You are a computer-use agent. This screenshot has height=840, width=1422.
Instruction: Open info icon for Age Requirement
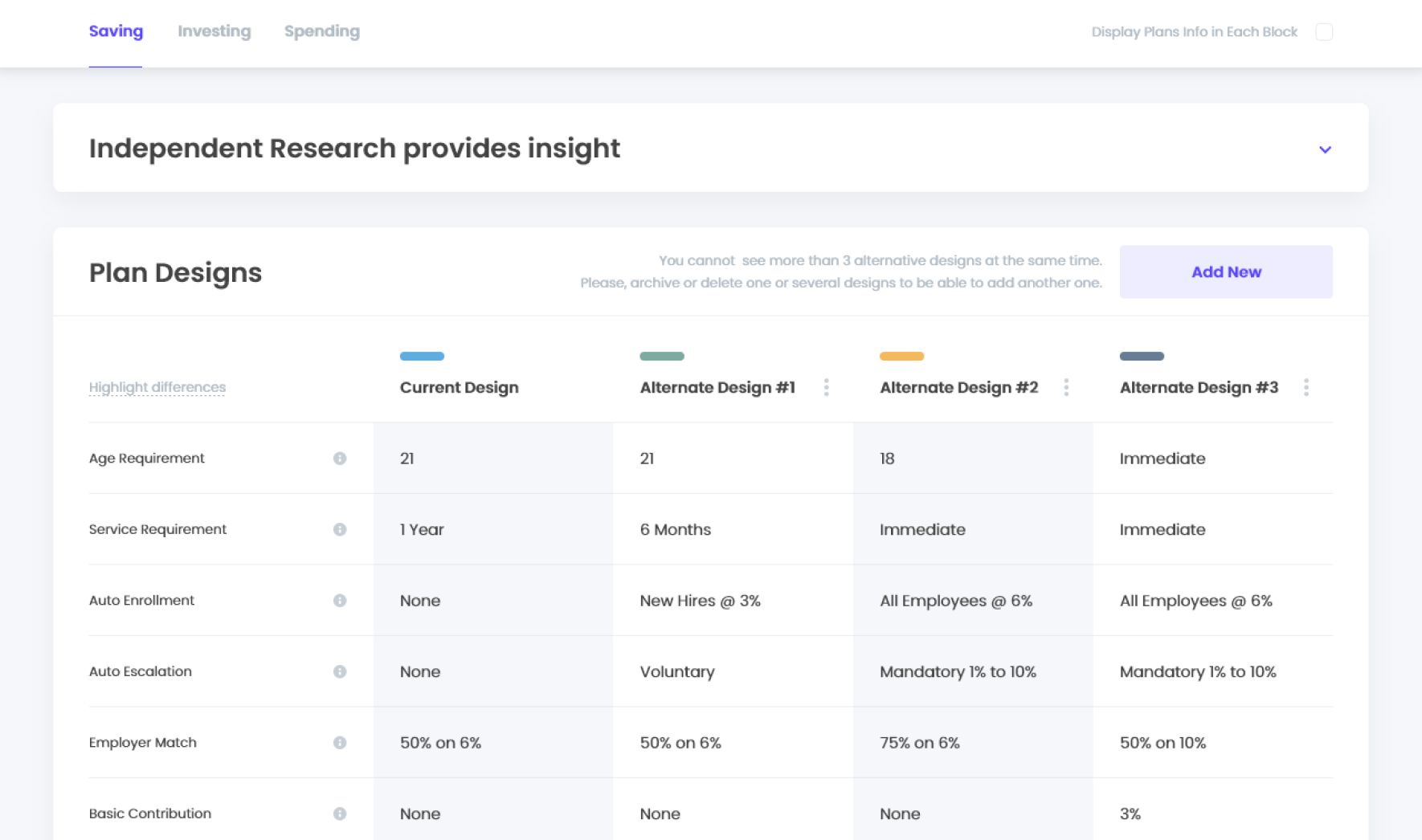pos(340,459)
